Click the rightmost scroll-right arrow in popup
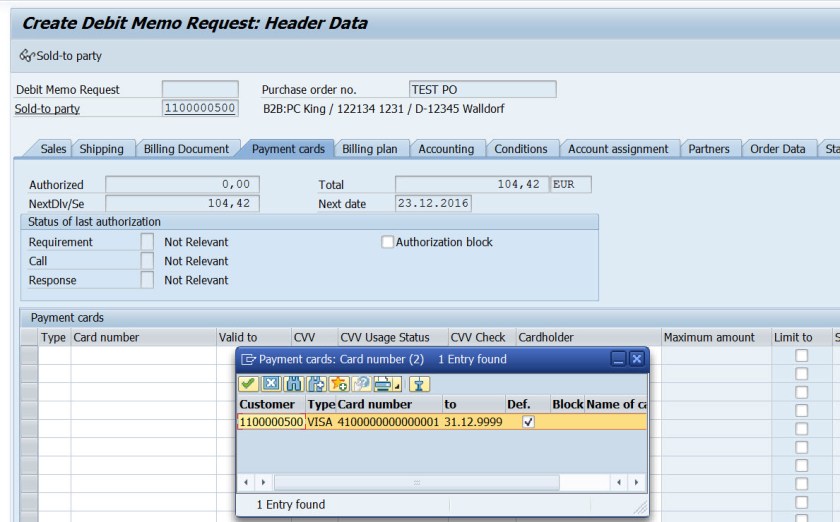 coord(636,482)
